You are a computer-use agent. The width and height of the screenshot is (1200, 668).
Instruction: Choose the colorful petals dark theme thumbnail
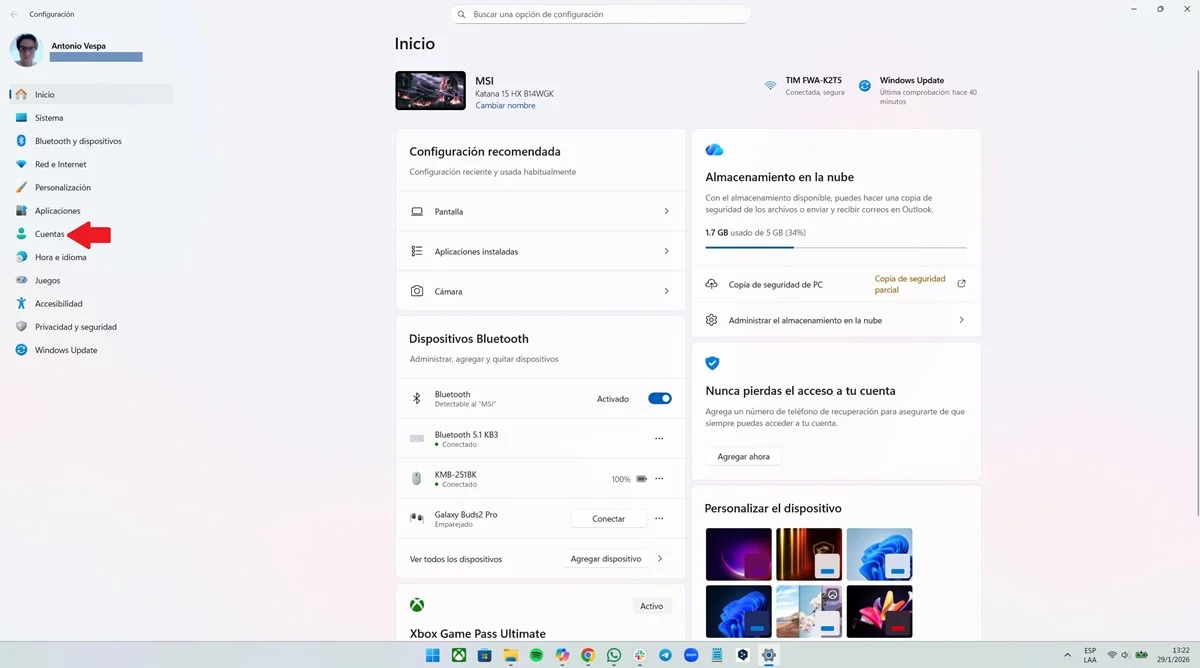click(879, 611)
